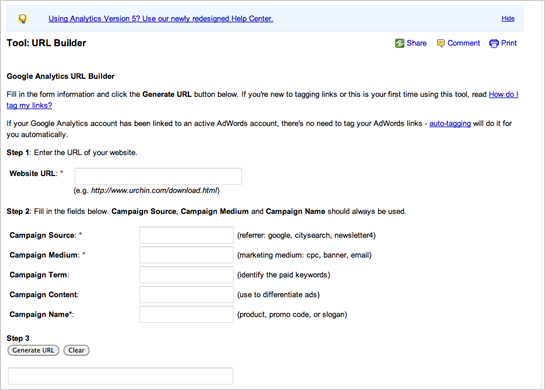The height and width of the screenshot is (390, 545).
Task: Click the 'marketing medium: cpc, banner, email' hint
Action: [x=304, y=255]
